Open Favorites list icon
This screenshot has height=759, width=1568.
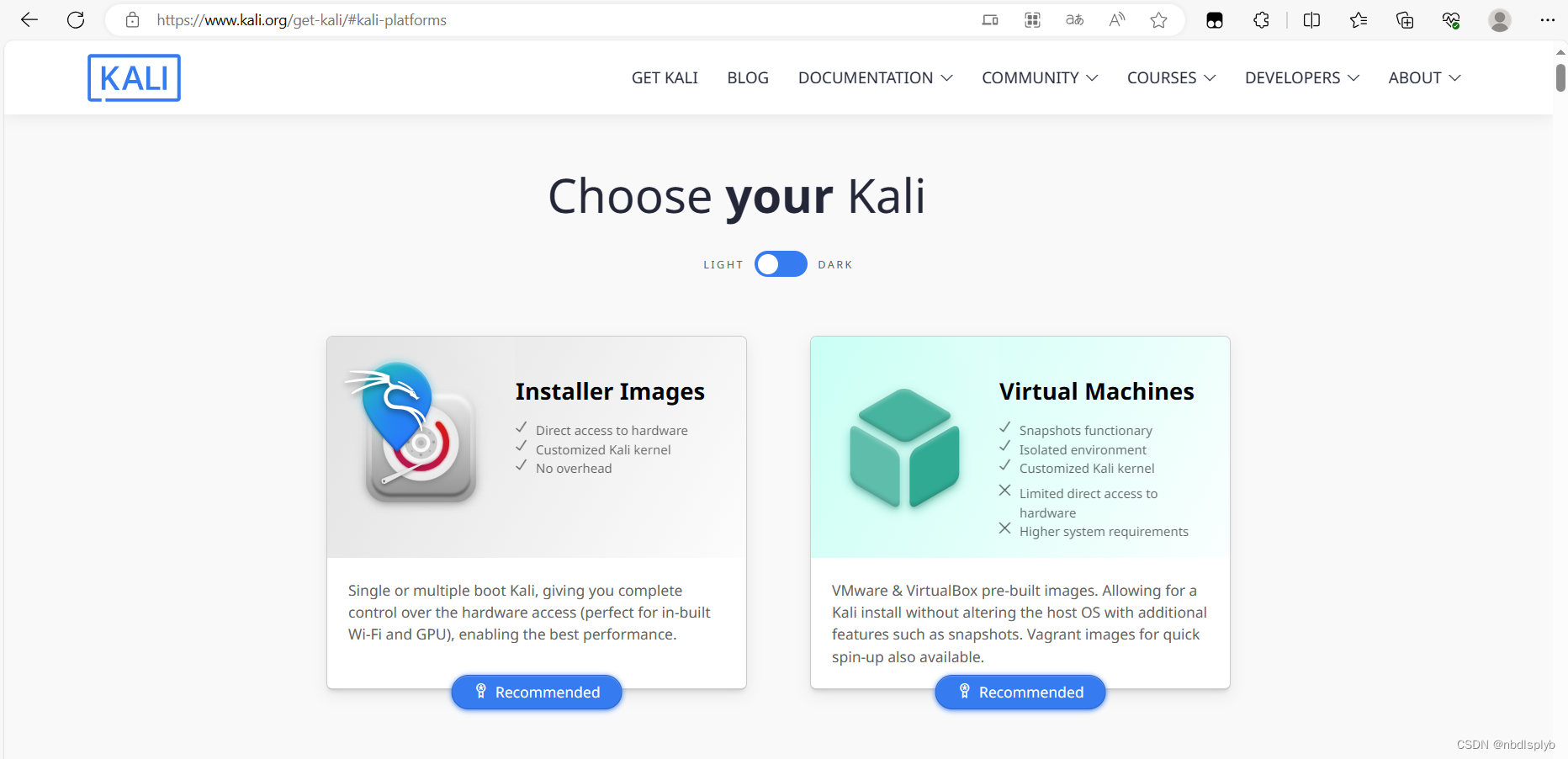[1359, 20]
